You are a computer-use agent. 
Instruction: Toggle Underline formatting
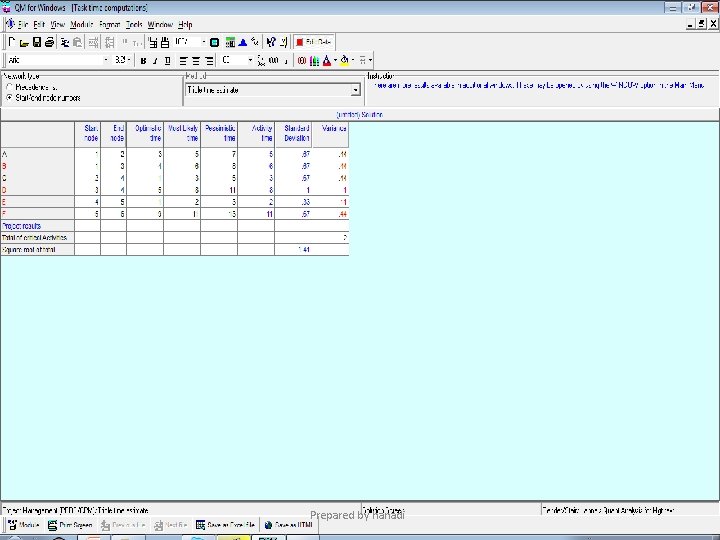[168, 60]
